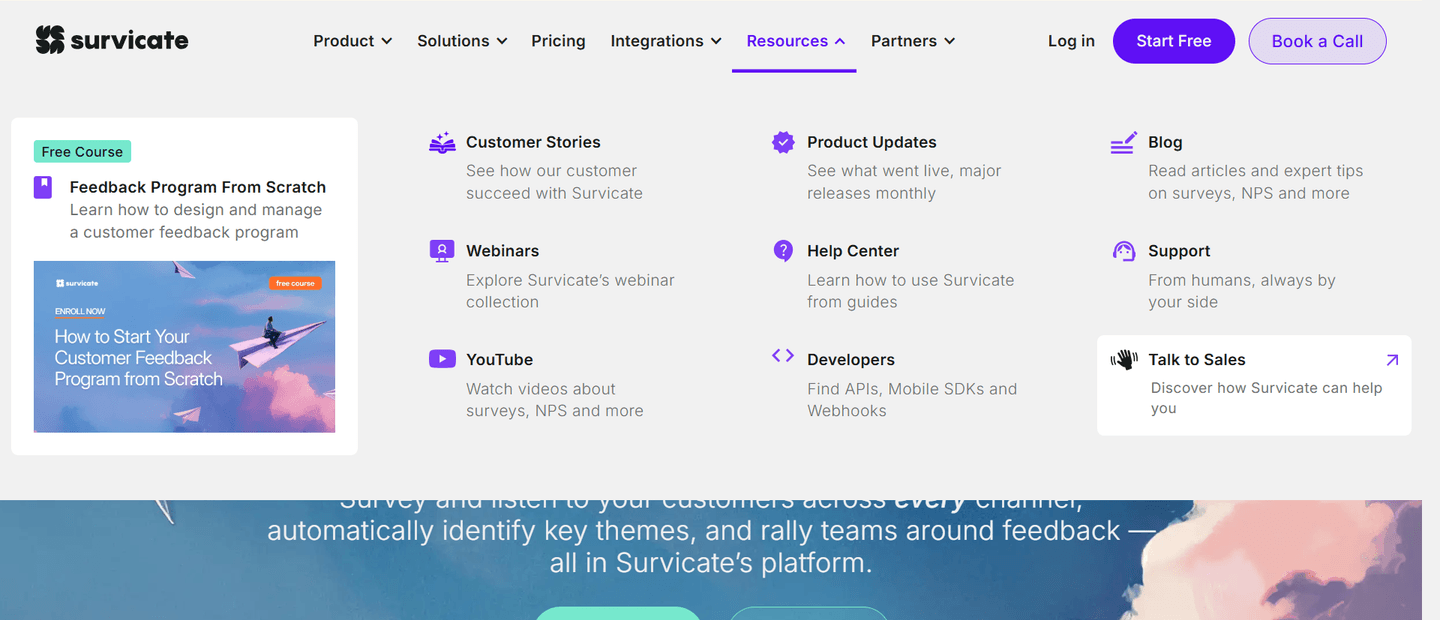Click the Free Course tag

(x=82, y=152)
